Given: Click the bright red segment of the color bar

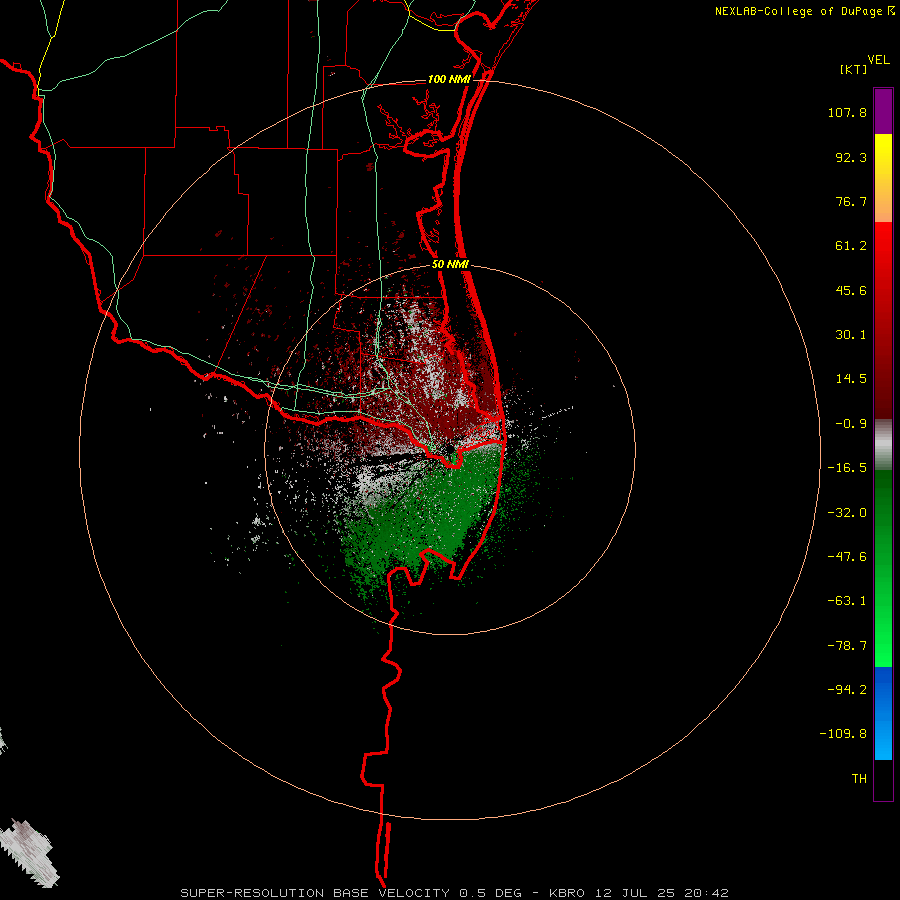Looking at the screenshot, I should coord(883,241).
